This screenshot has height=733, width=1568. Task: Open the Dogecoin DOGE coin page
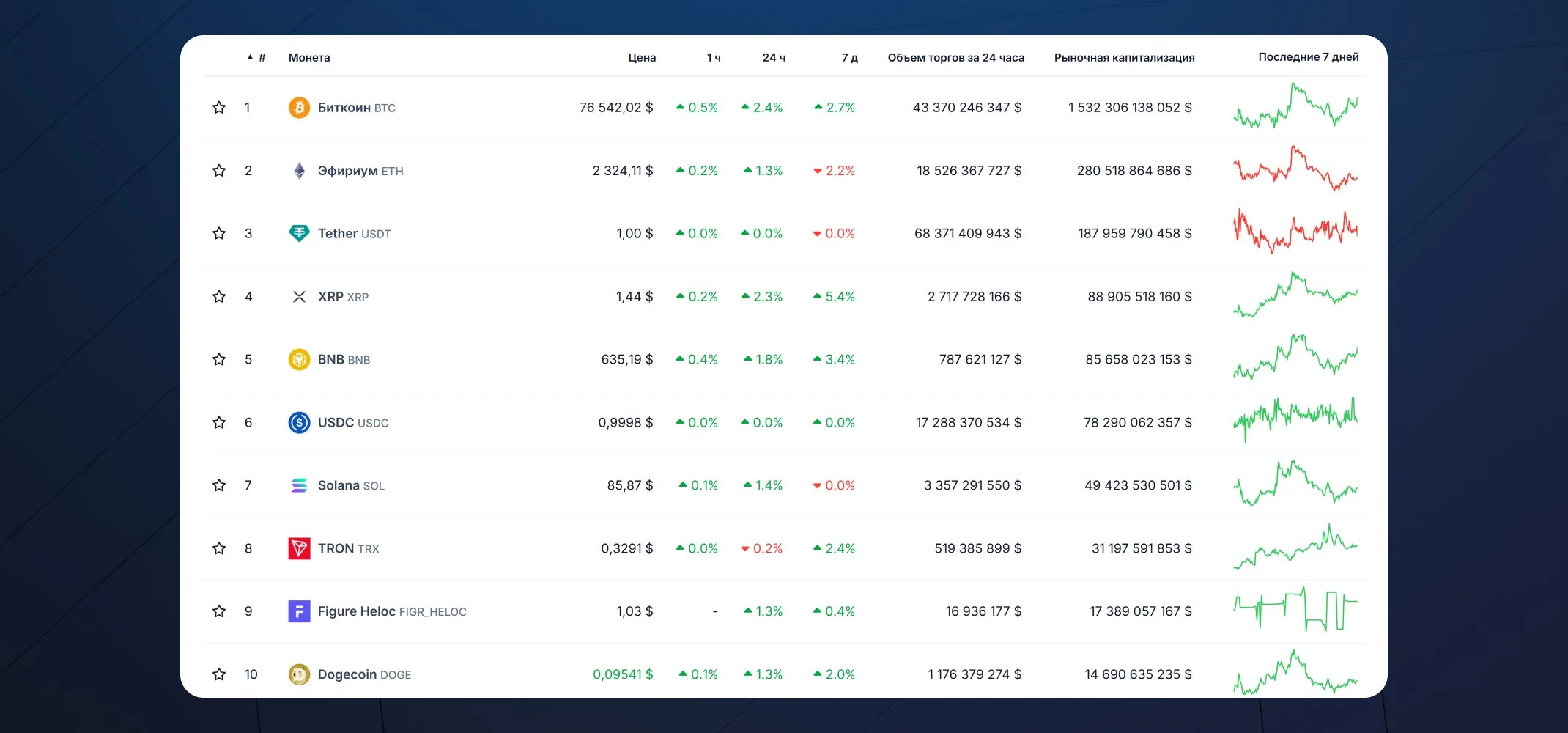364,674
